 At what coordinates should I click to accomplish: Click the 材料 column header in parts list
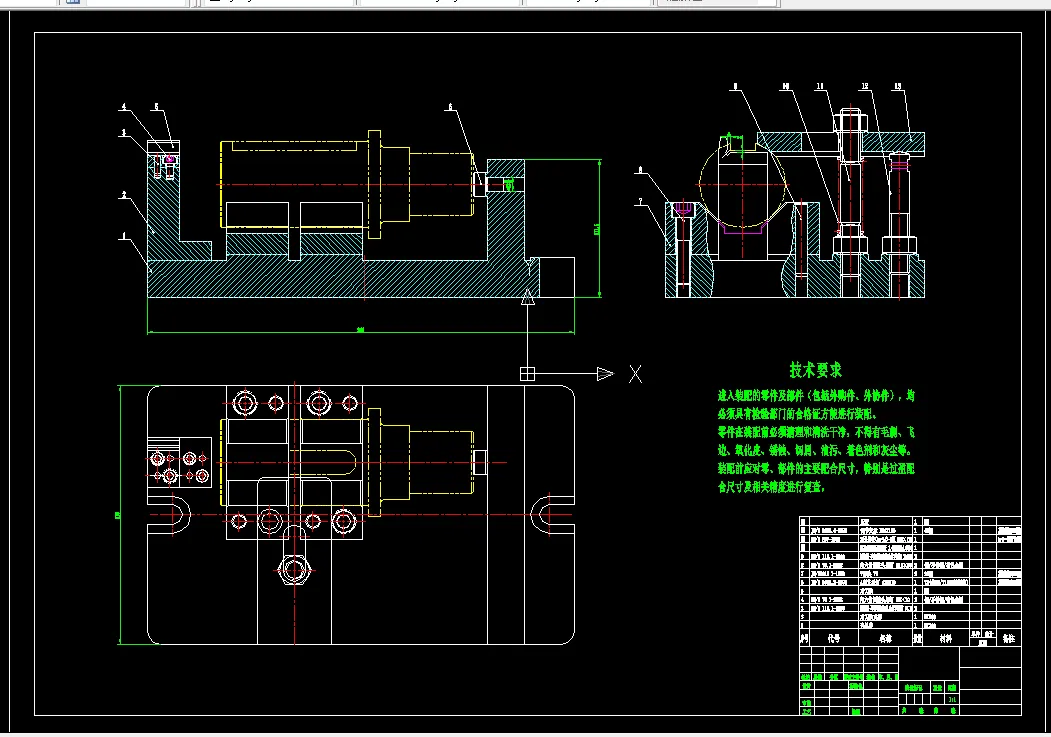coord(945,639)
